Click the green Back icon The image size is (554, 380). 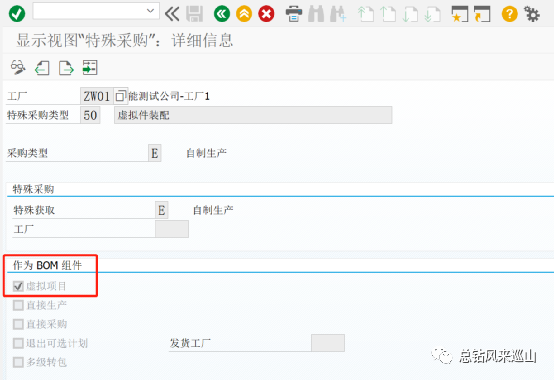[x=222, y=14]
